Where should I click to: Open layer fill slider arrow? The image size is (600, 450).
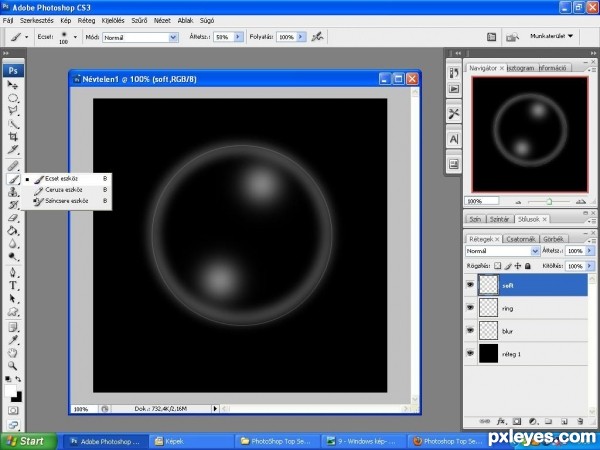coord(590,266)
